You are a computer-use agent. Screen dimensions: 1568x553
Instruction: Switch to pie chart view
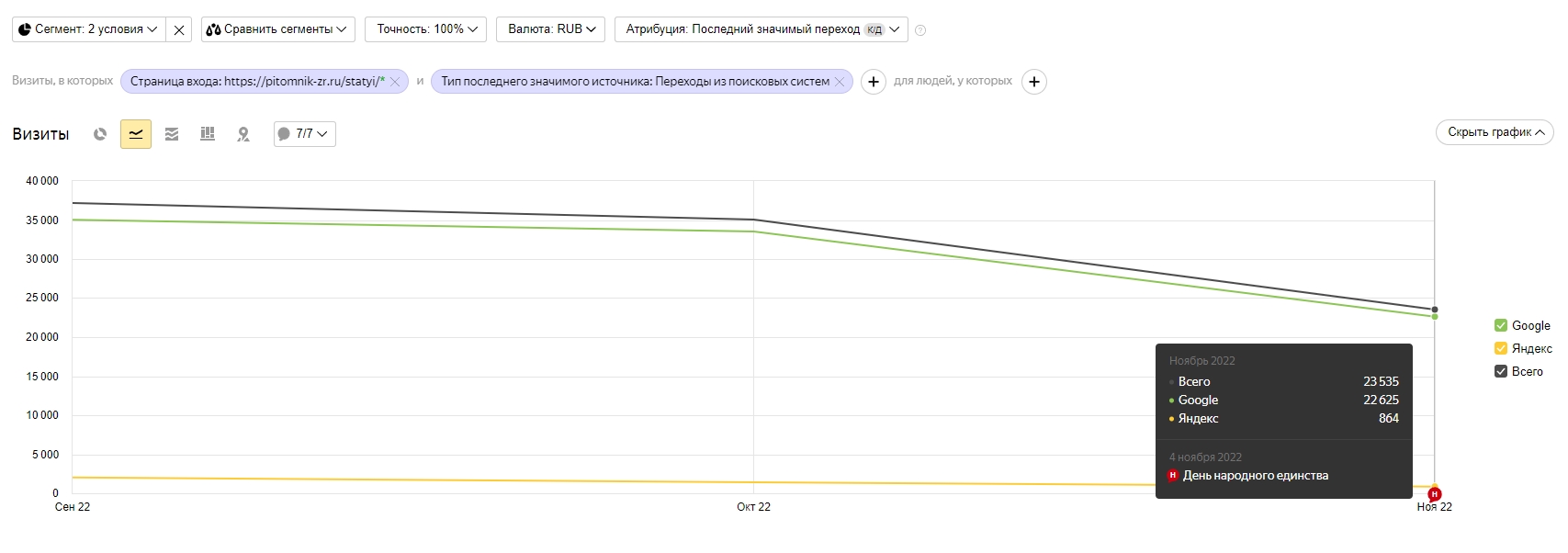(100, 134)
